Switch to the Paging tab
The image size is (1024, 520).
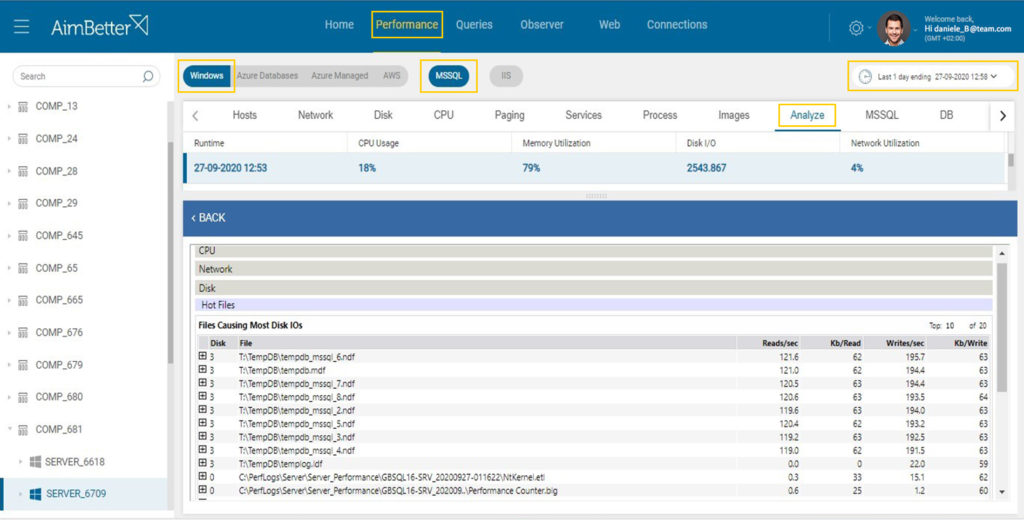coord(509,115)
